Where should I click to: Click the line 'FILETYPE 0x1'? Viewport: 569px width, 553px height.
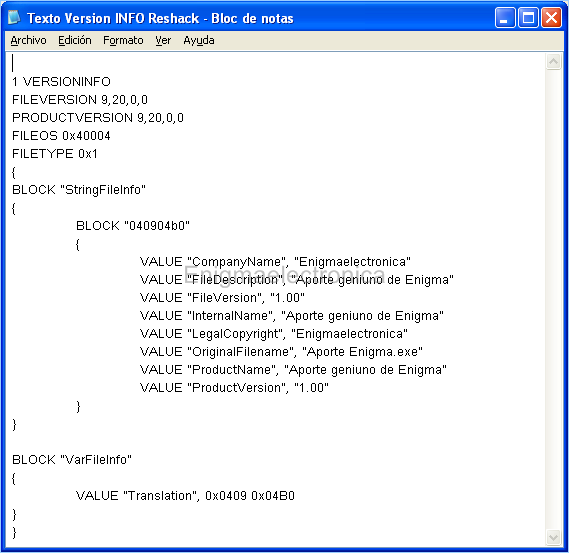tap(55, 154)
